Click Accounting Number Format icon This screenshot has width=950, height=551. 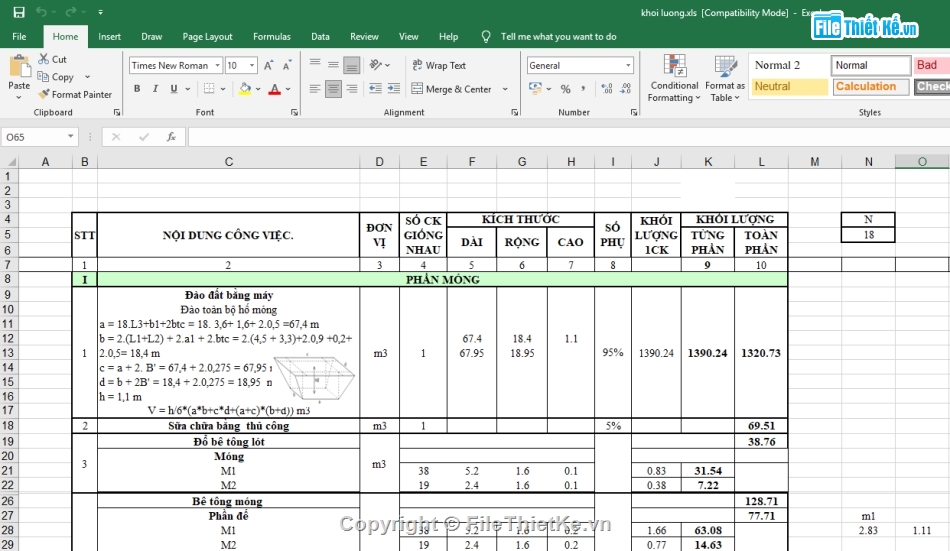[535, 88]
